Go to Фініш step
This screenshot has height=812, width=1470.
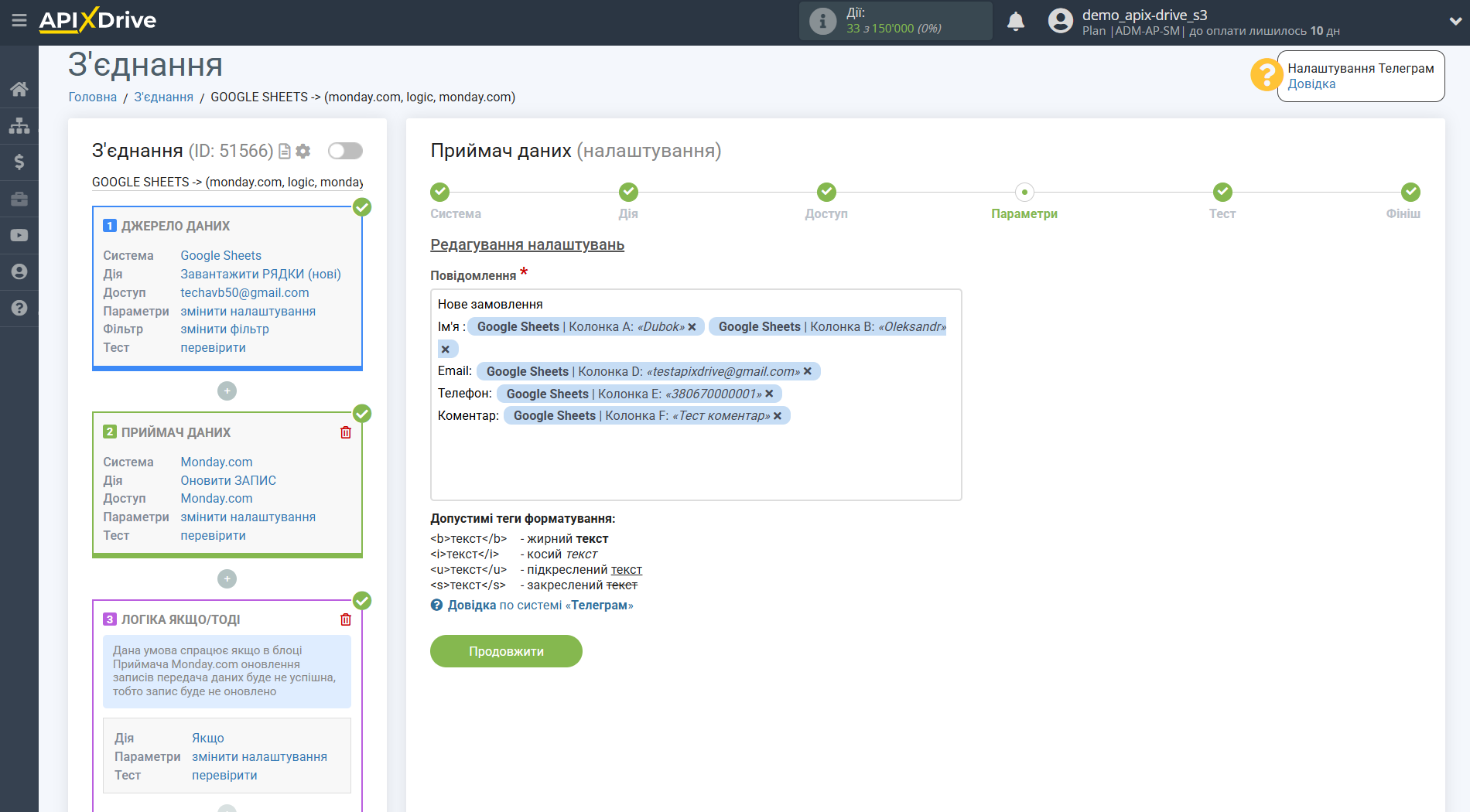click(1410, 192)
